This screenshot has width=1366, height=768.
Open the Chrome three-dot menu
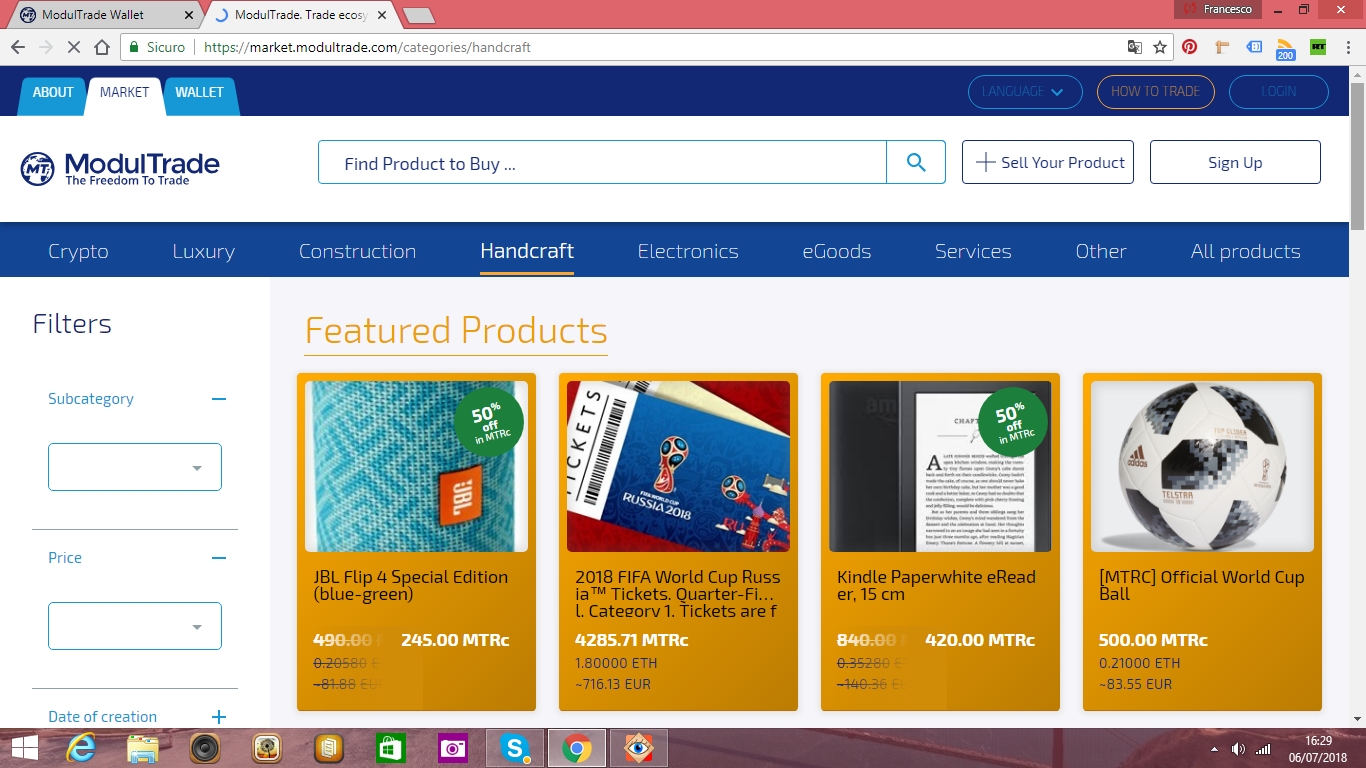pyautogui.click(x=1349, y=47)
